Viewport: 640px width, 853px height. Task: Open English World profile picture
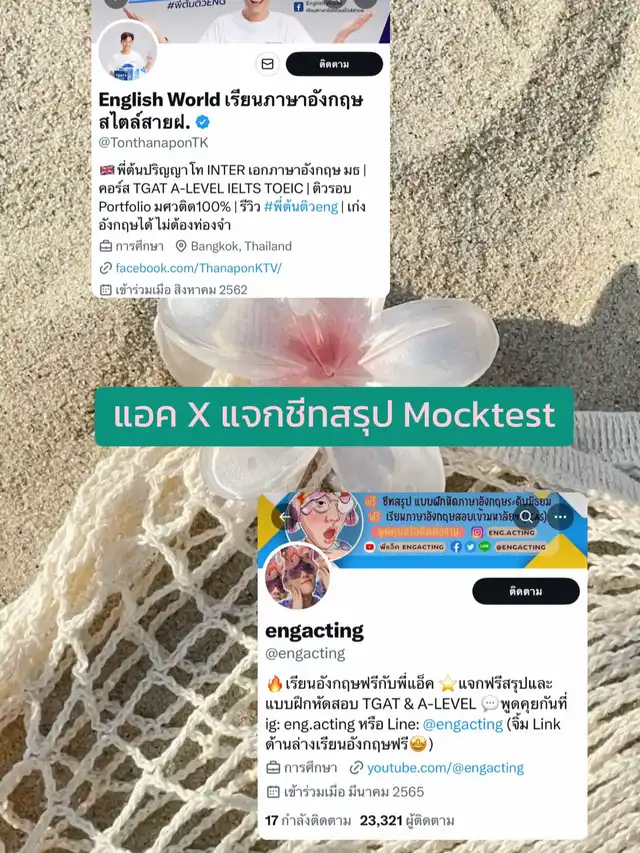point(128,52)
